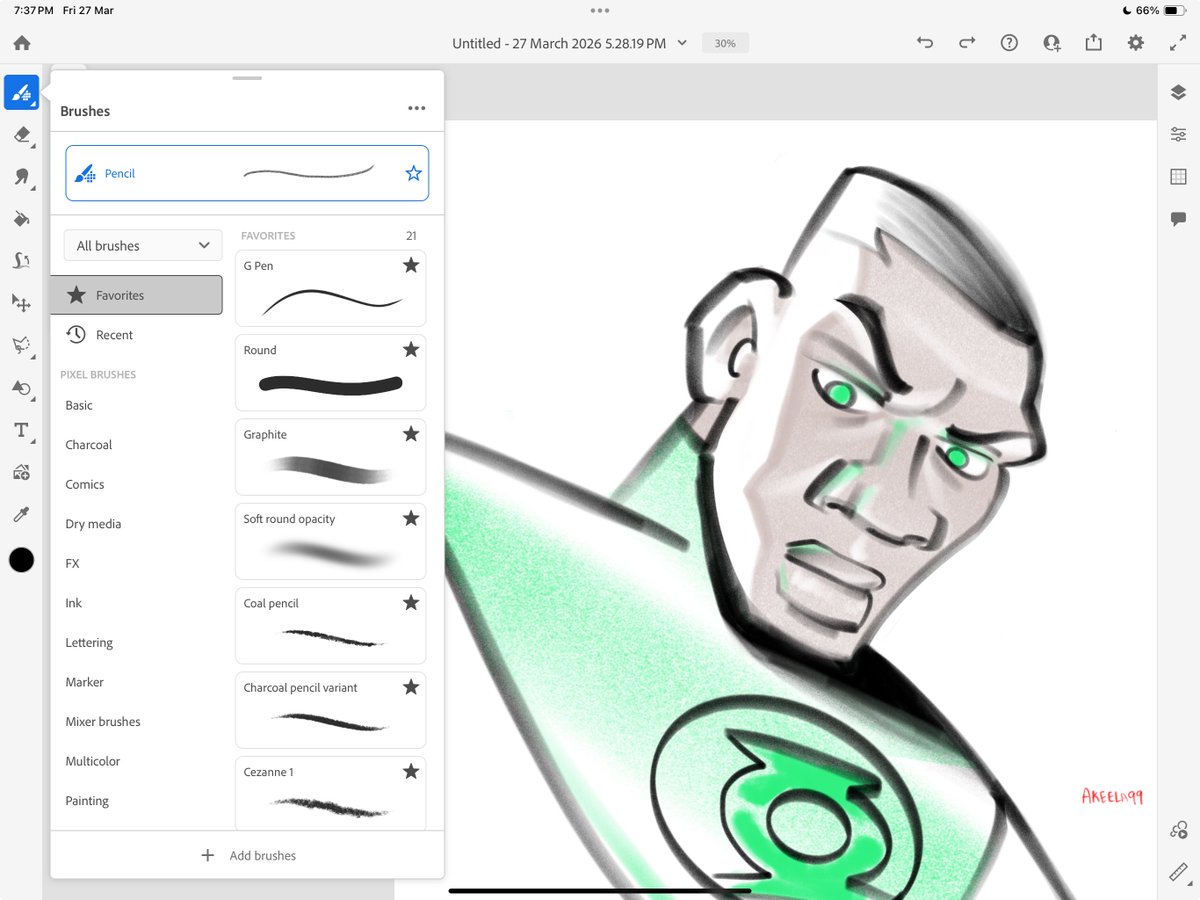Select the Eyedropper tool
This screenshot has width=1200, height=900.
click(x=22, y=514)
